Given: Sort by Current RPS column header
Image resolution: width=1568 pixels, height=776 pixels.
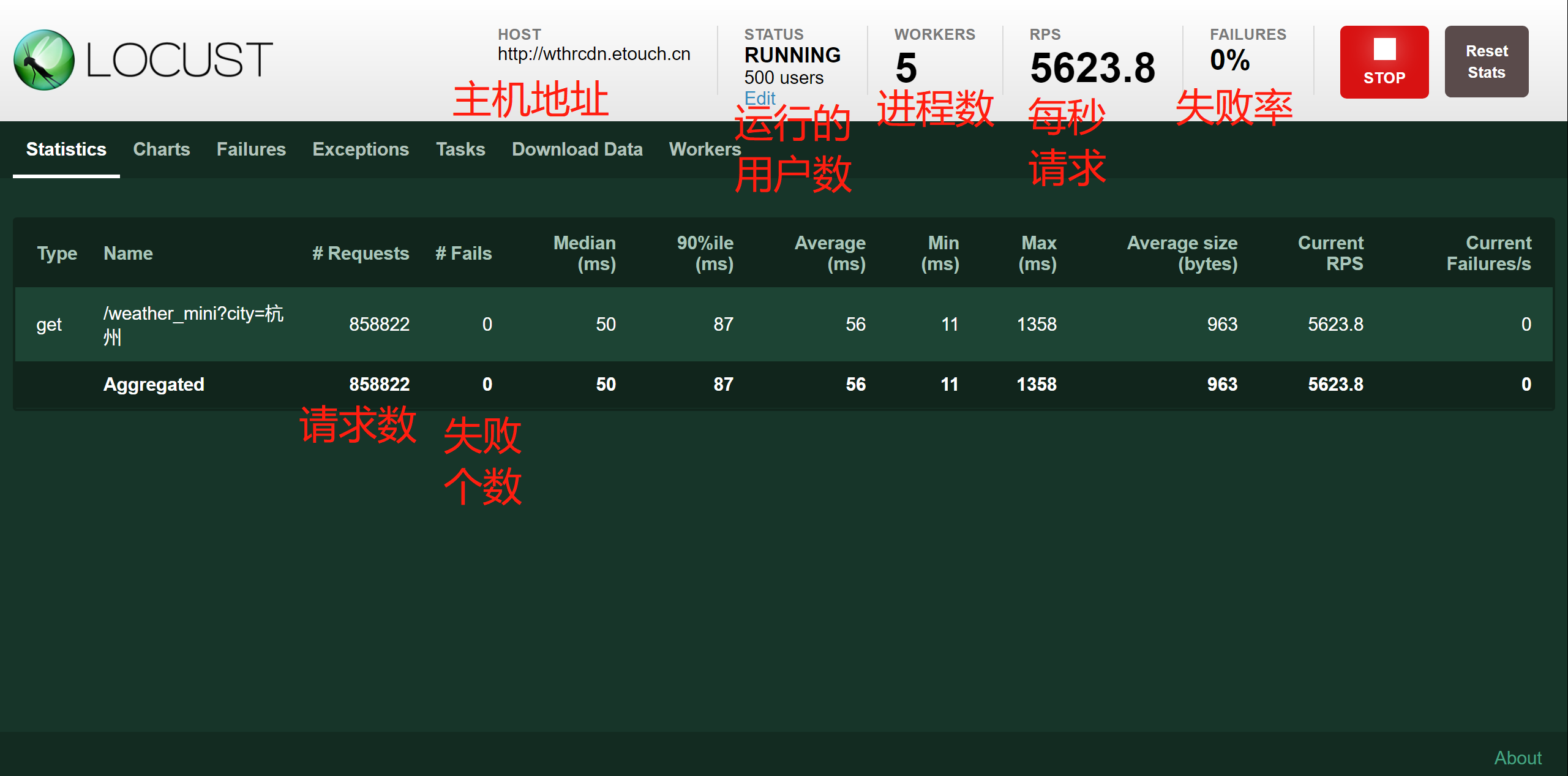Looking at the screenshot, I should coord(1330,254).
